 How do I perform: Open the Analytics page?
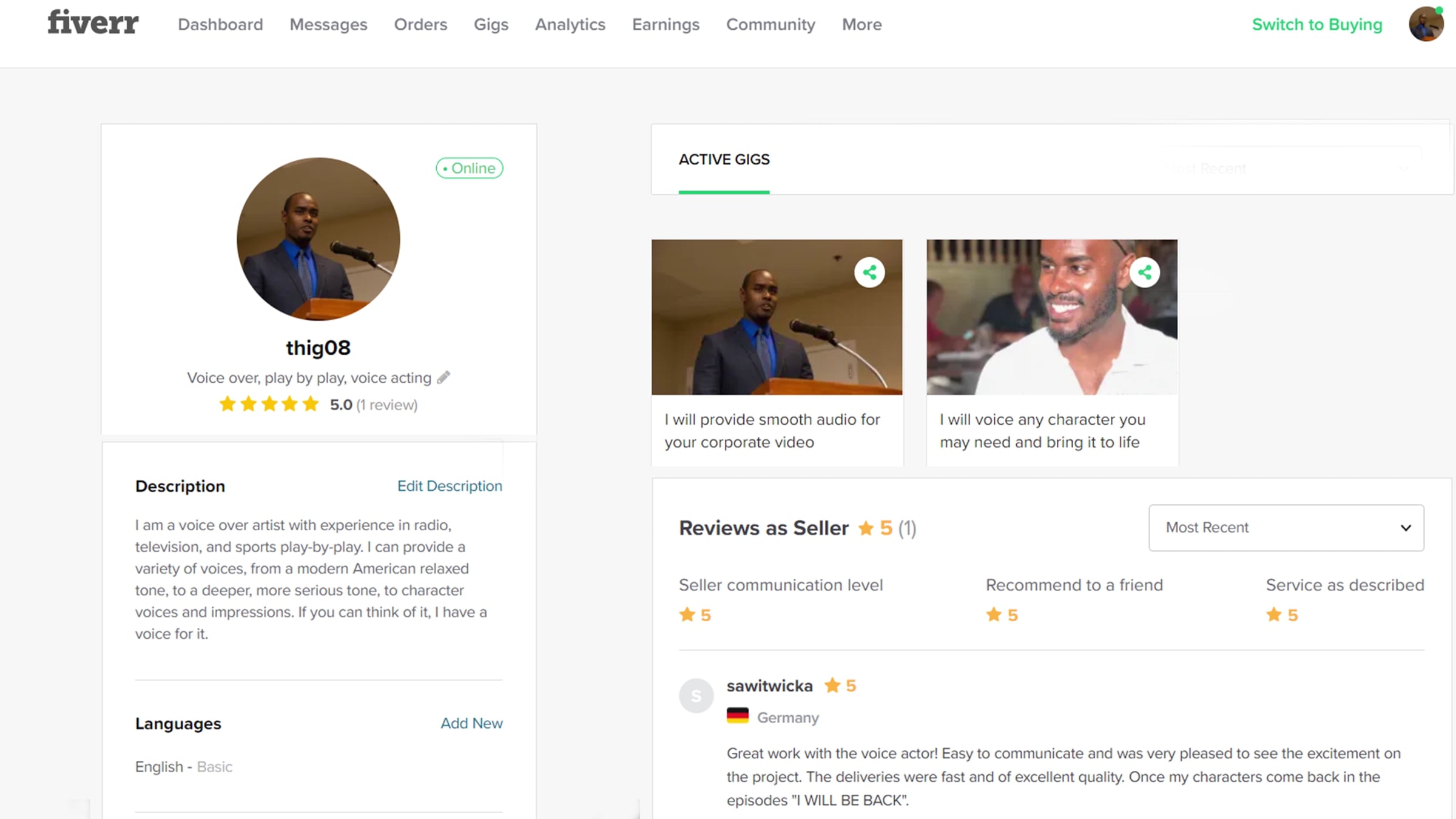point(570,24)
